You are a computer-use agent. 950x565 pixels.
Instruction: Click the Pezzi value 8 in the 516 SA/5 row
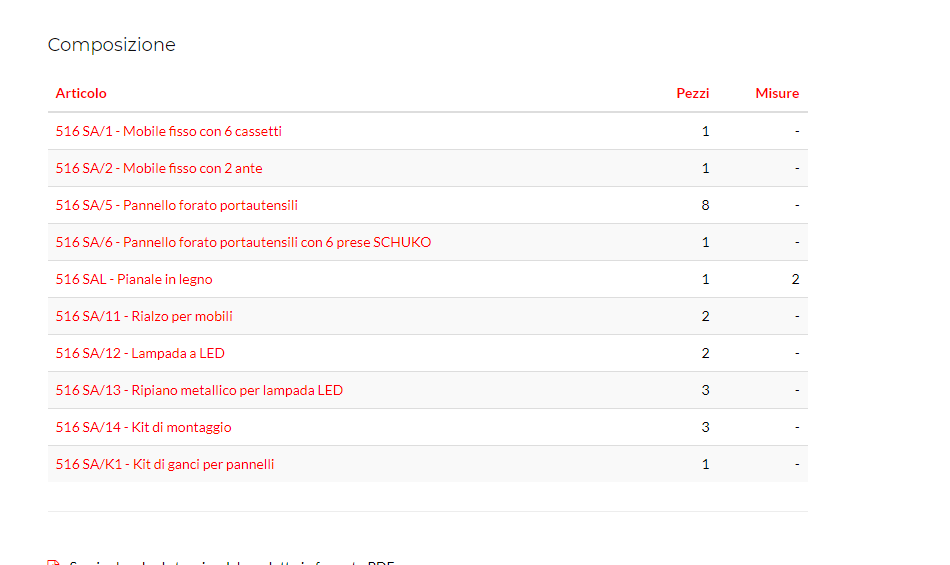pyautogui.click(x=705, y=205)
